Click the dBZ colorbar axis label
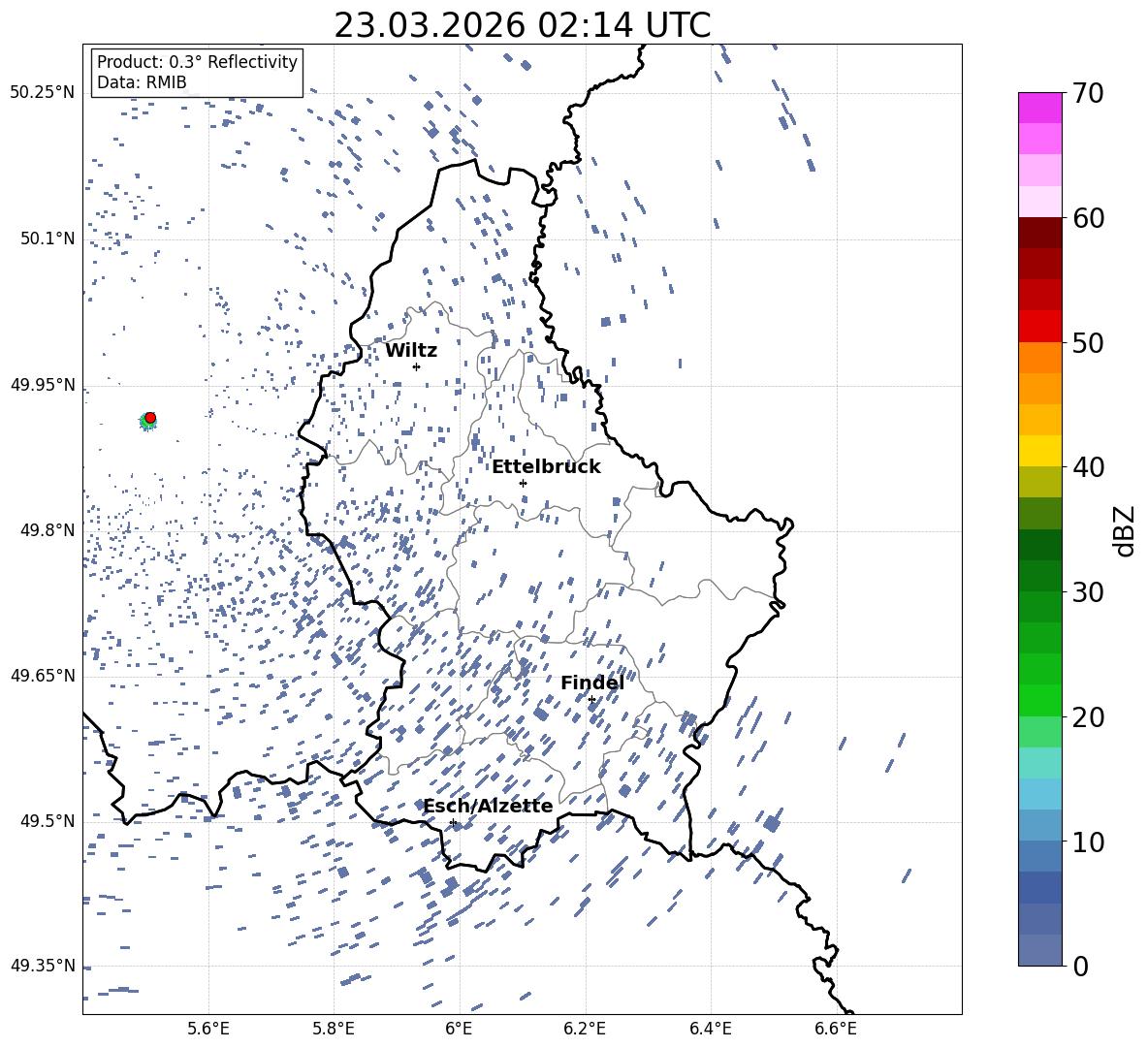 click(1125, 530)
